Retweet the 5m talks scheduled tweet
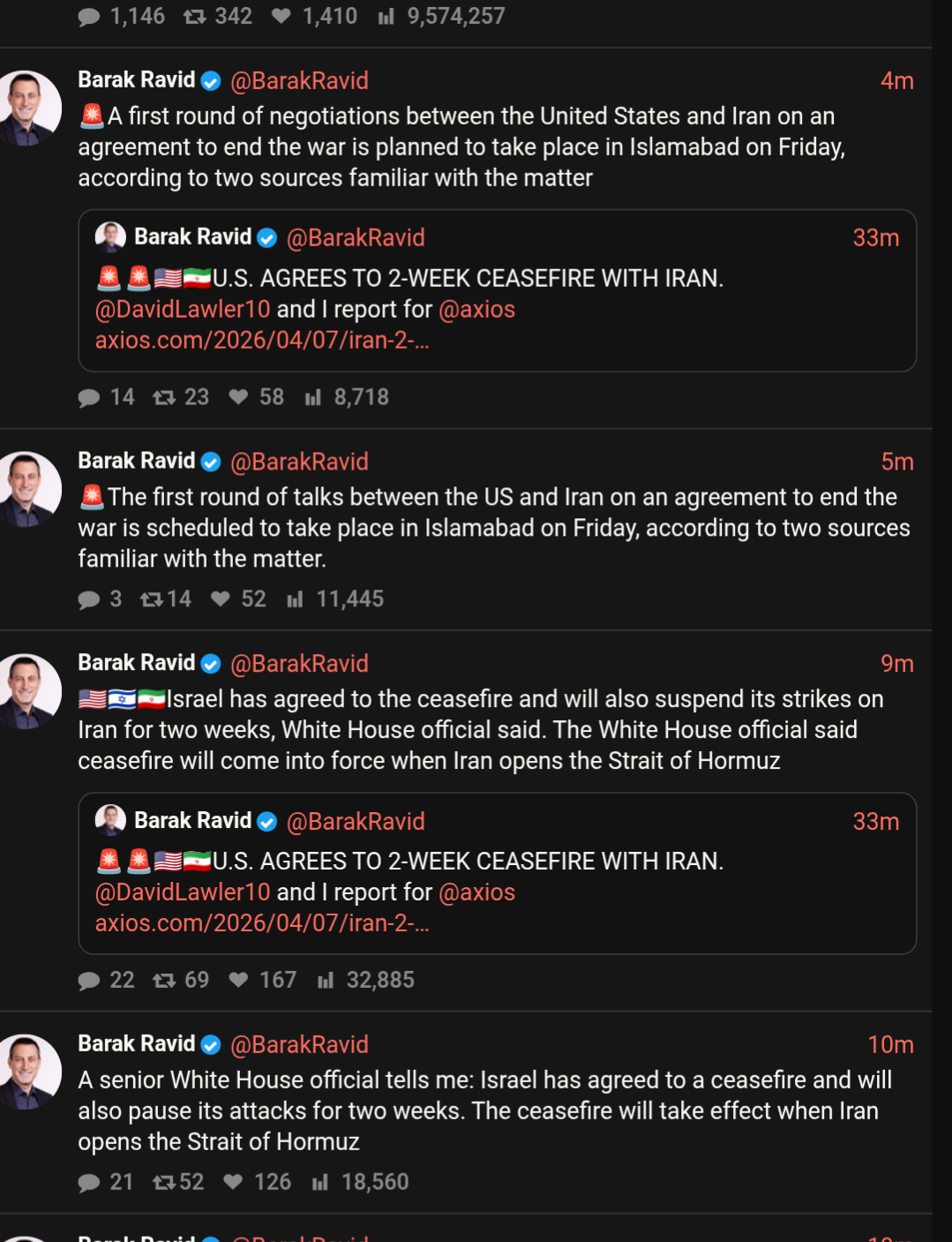Screen dimensions: 952x1242 point(152,599)
